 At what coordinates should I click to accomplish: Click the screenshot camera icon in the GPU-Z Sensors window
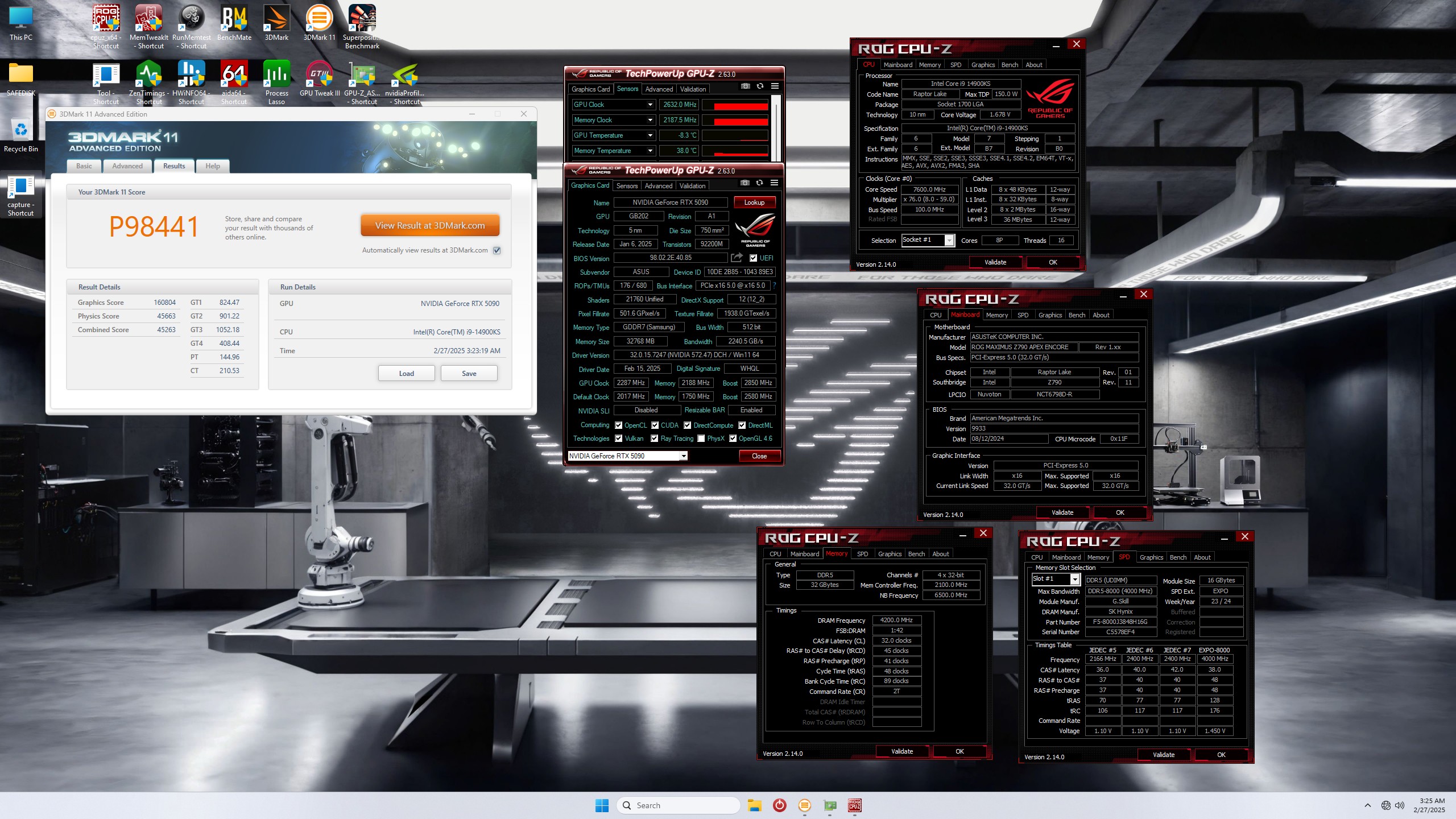[746, 86]
